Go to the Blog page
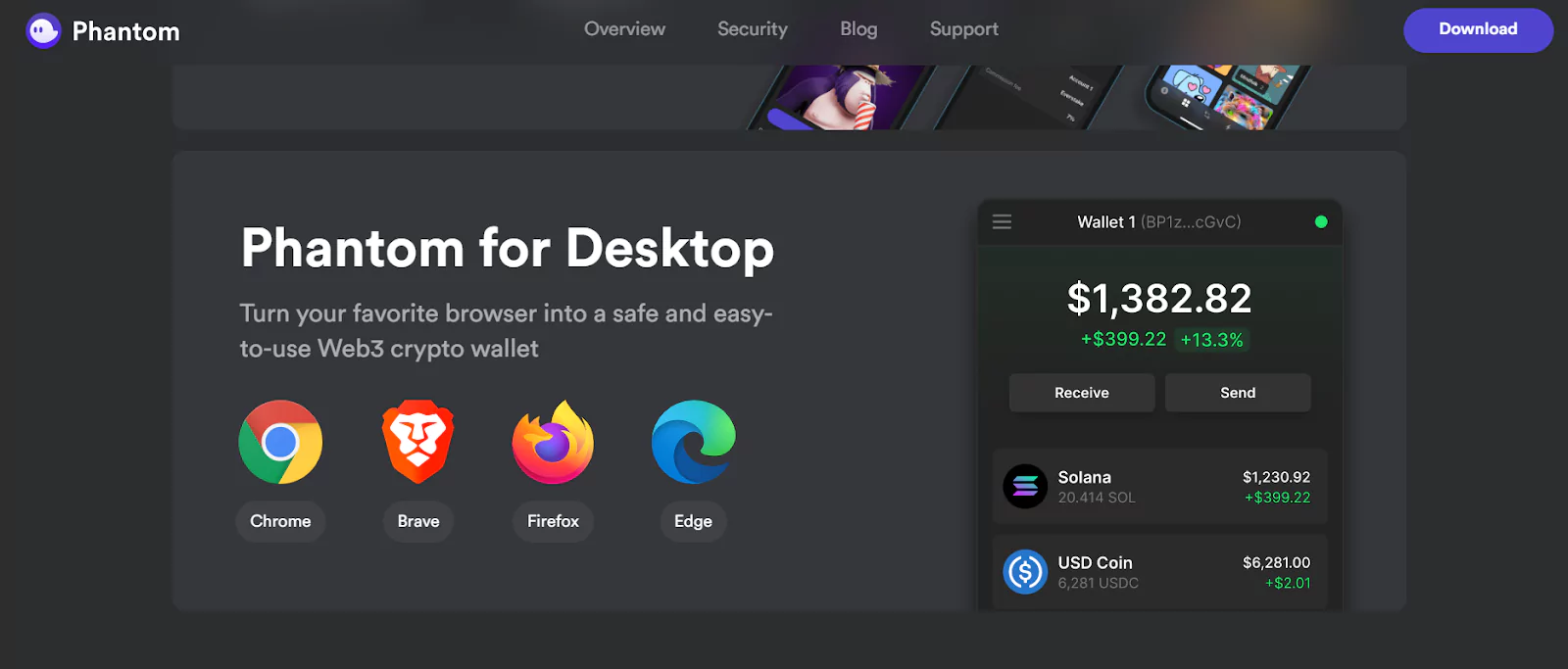The width and height of the screenshot is (1568, 669). 858,29
